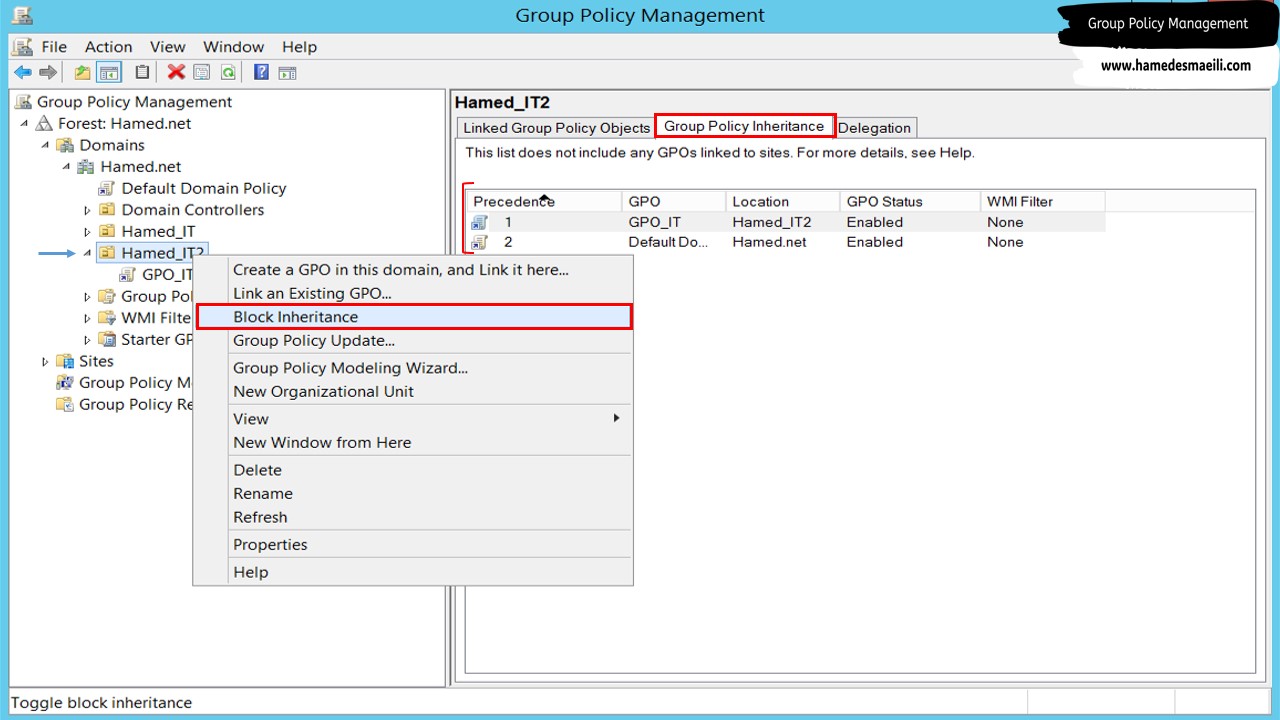The width and height of the screenshot is (1280, 720).
Task: Choose Refresh in the context menu
Action: tap(413, 517)
